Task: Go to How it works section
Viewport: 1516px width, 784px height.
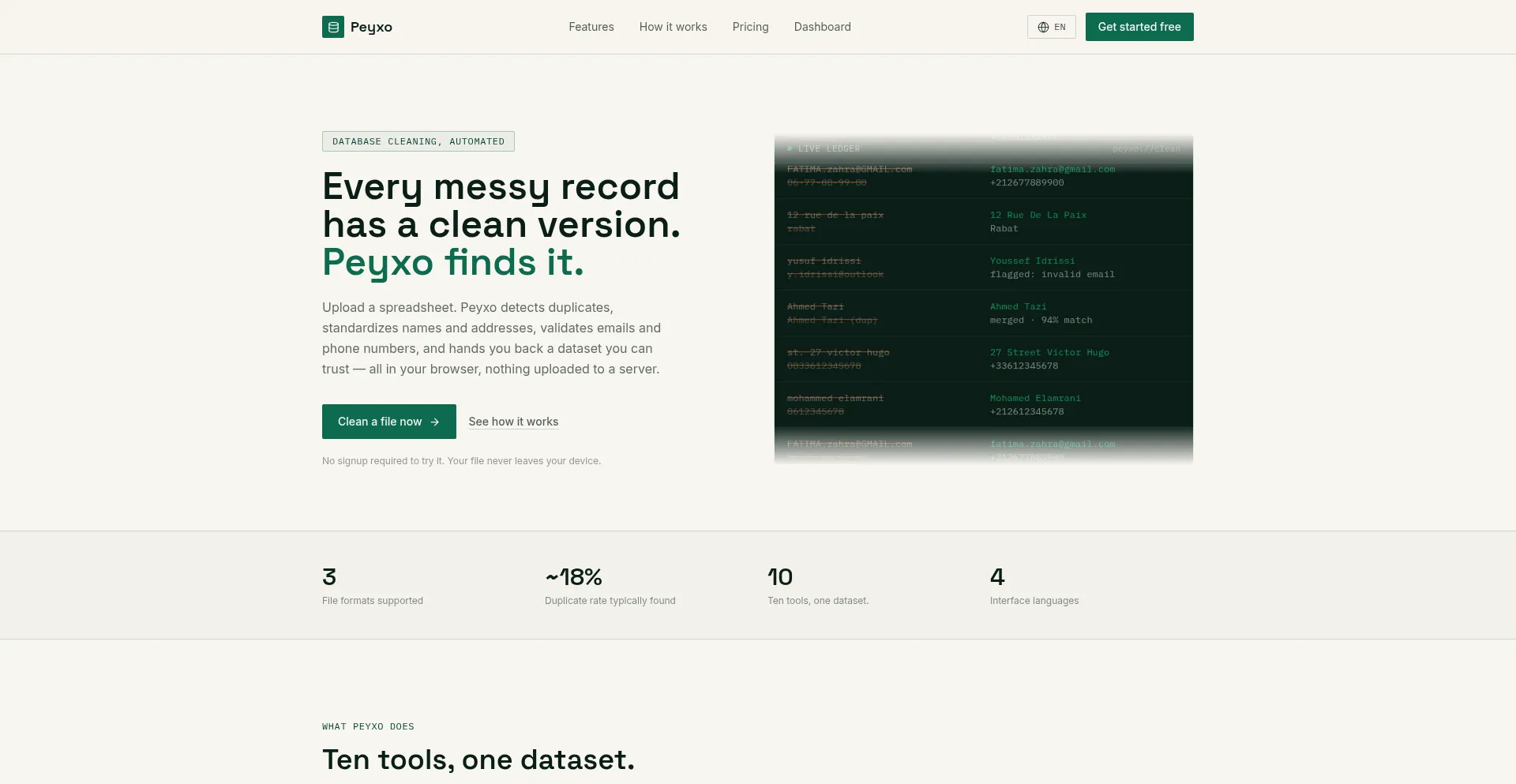Action: (x=674, y=27)
